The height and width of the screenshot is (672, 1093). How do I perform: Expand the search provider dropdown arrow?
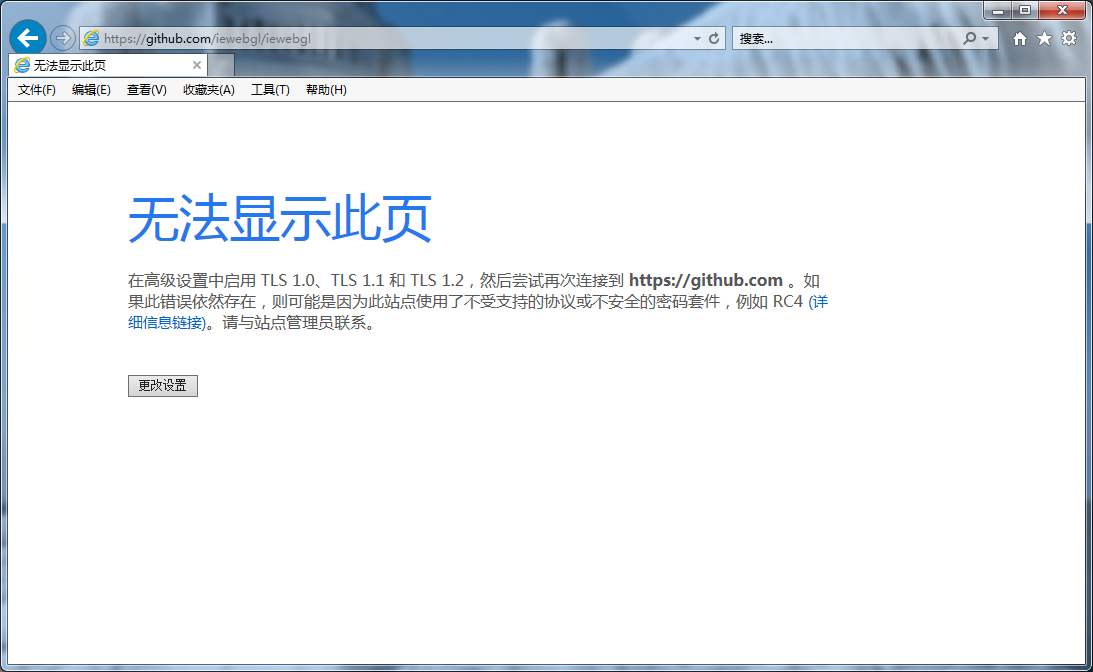tap(985, 38)
